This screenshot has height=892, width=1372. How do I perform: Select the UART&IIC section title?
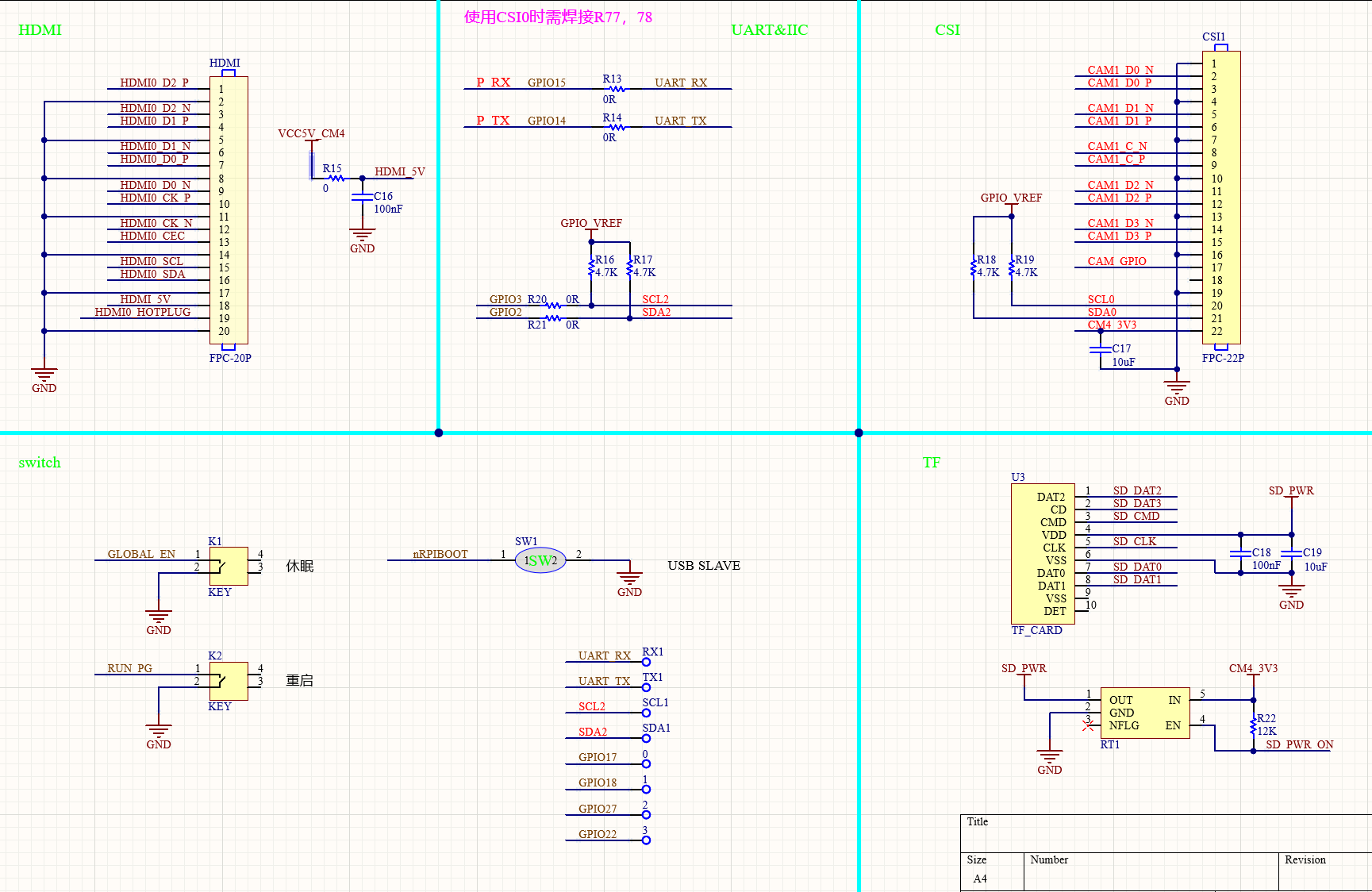point(769,30)
